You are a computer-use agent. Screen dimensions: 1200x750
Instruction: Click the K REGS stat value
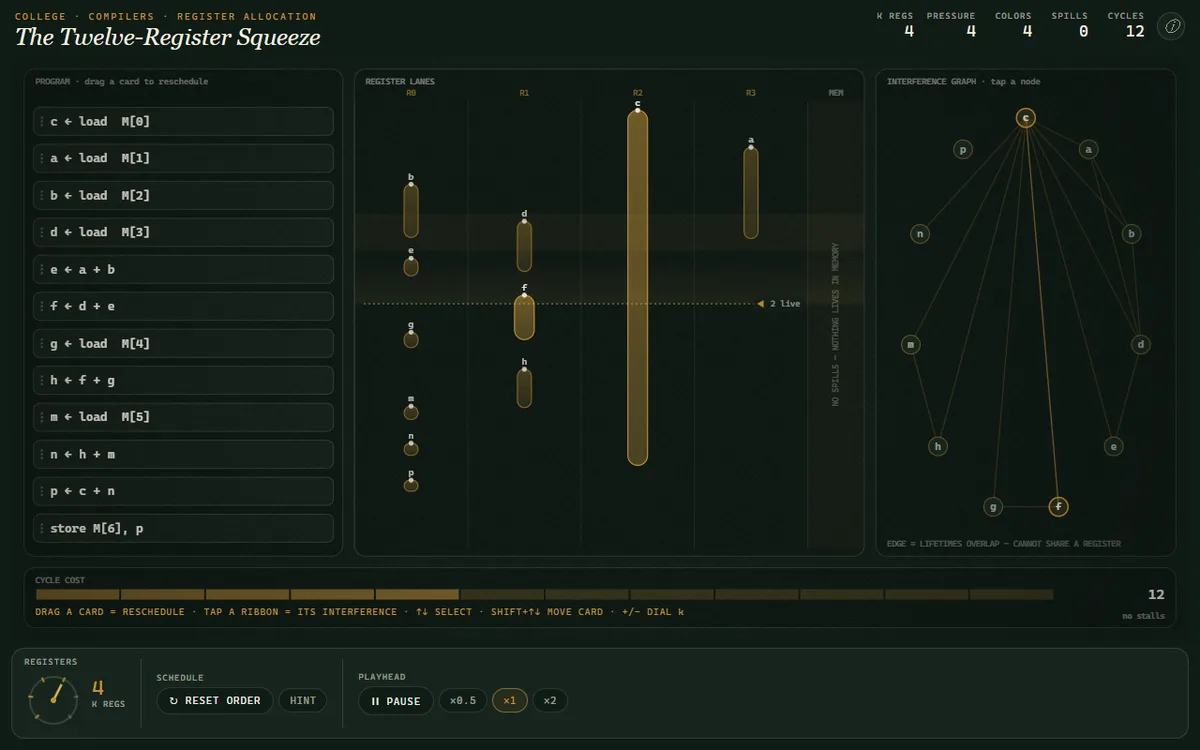pos(909,31)
